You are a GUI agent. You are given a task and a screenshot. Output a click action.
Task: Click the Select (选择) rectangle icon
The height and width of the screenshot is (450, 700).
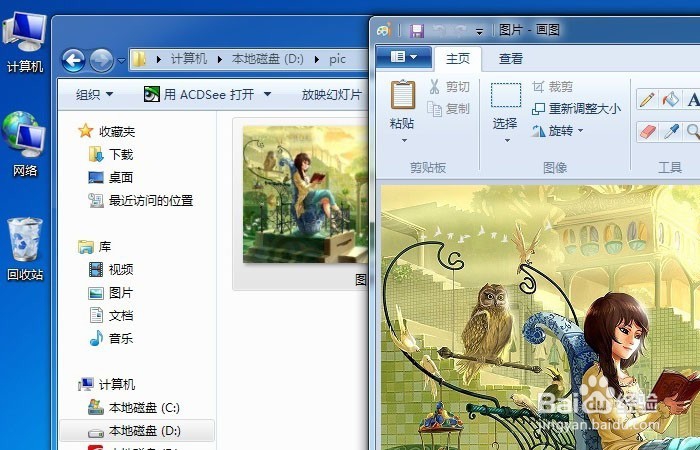506,95
